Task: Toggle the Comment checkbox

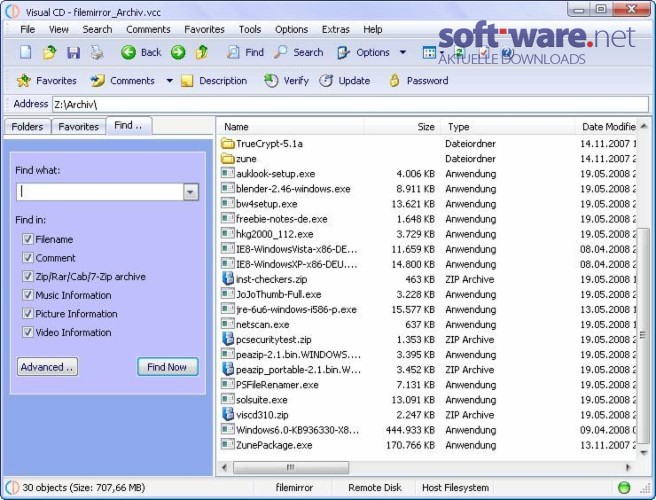Action: (x=28, y=257)
